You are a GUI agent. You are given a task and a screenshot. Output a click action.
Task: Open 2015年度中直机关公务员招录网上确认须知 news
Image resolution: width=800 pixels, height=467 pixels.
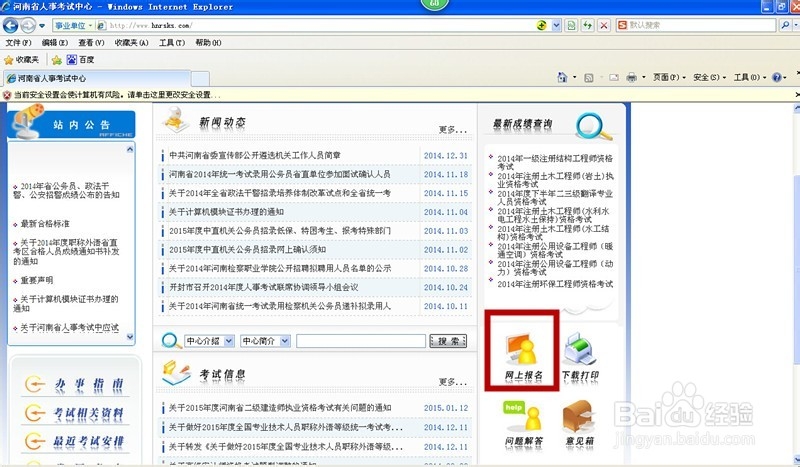[x=247, y=250]
